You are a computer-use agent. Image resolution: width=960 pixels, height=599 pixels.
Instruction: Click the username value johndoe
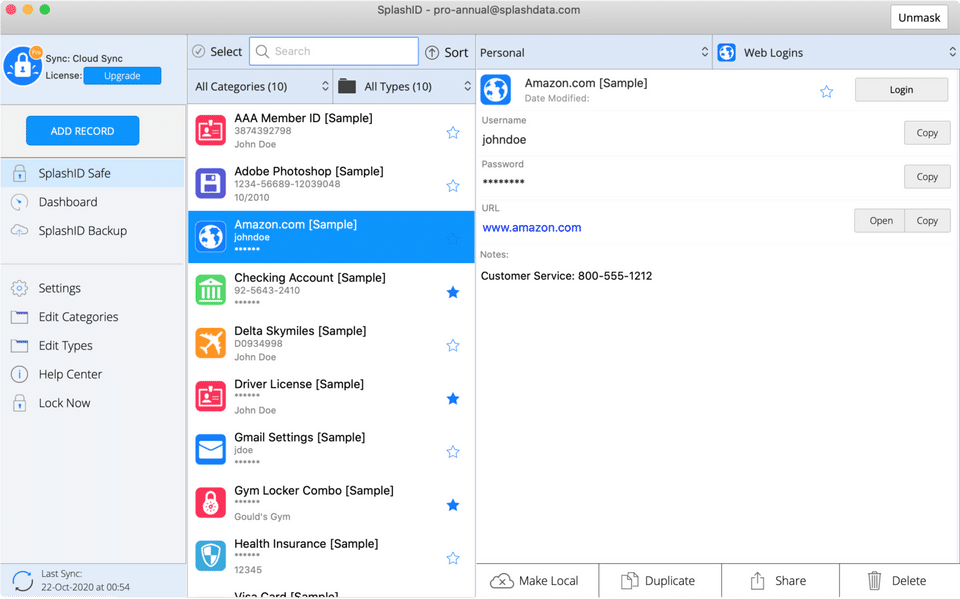coord(504,140)
